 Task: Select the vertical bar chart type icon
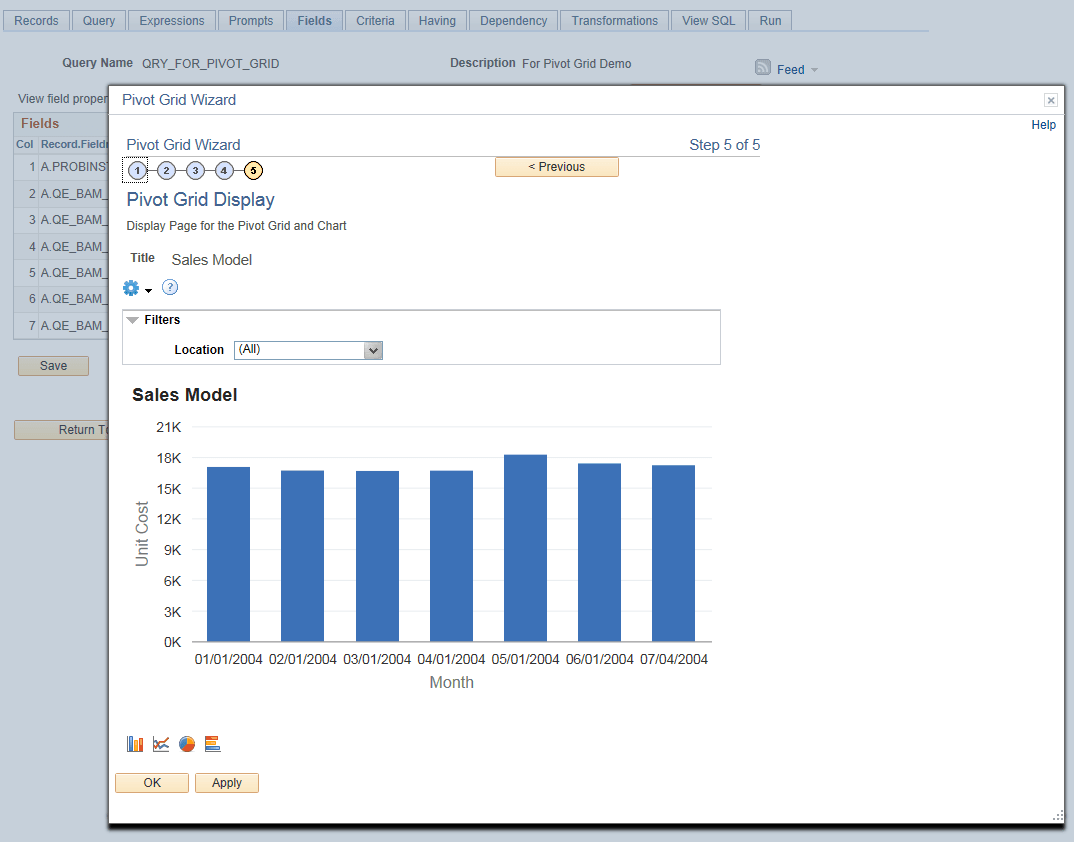coord(135,743)
